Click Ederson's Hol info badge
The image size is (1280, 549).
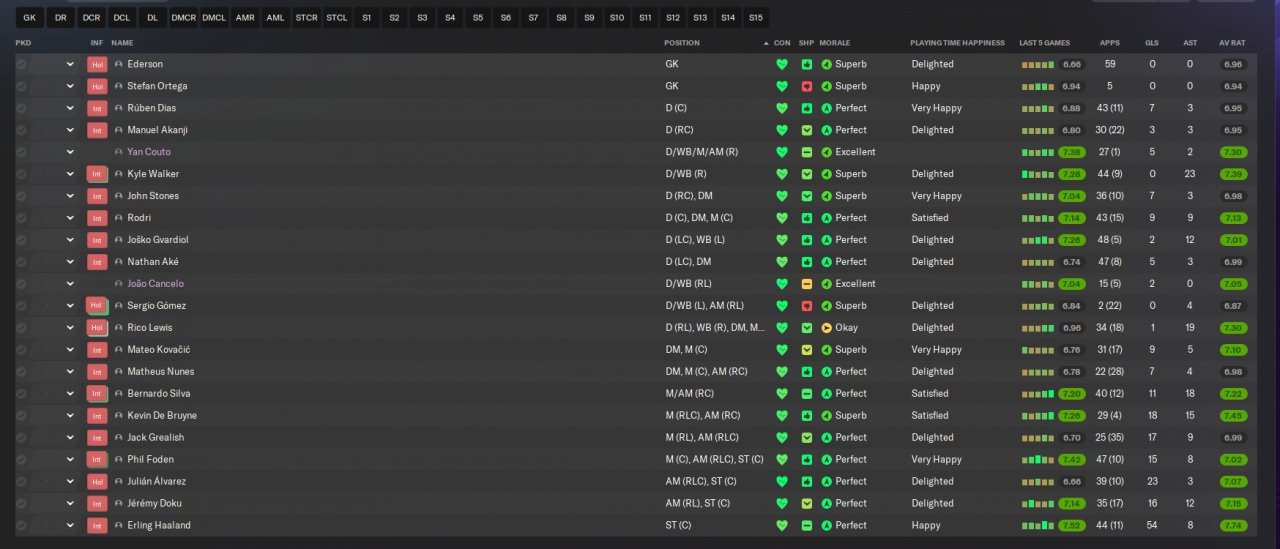[x=97, y=64]
